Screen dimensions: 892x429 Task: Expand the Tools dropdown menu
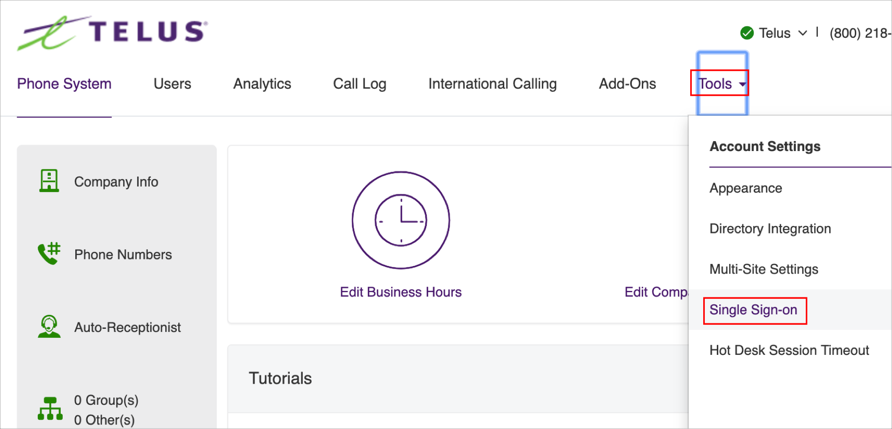(x=721, y=84)
